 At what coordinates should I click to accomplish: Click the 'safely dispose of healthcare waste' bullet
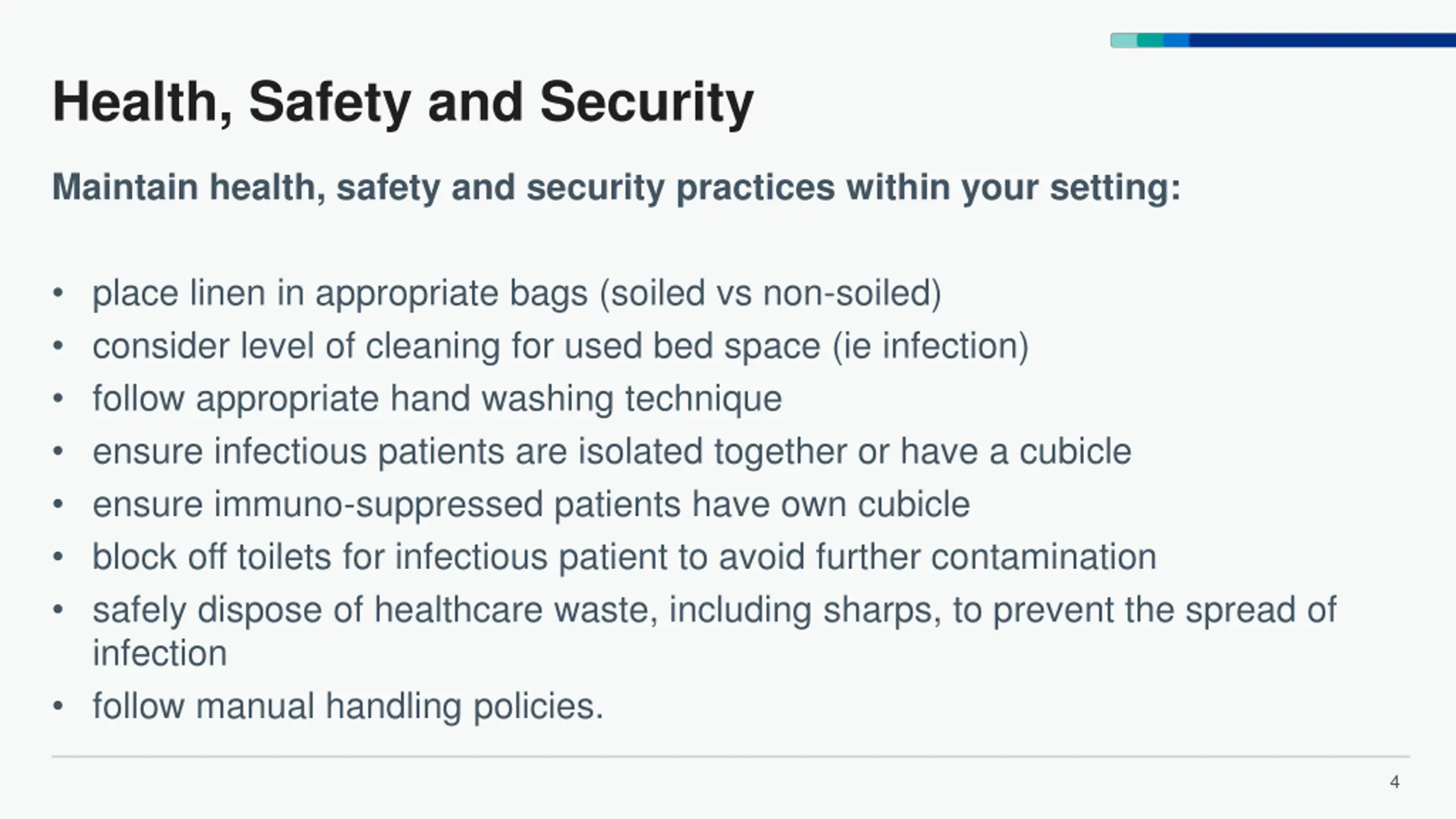714,631
